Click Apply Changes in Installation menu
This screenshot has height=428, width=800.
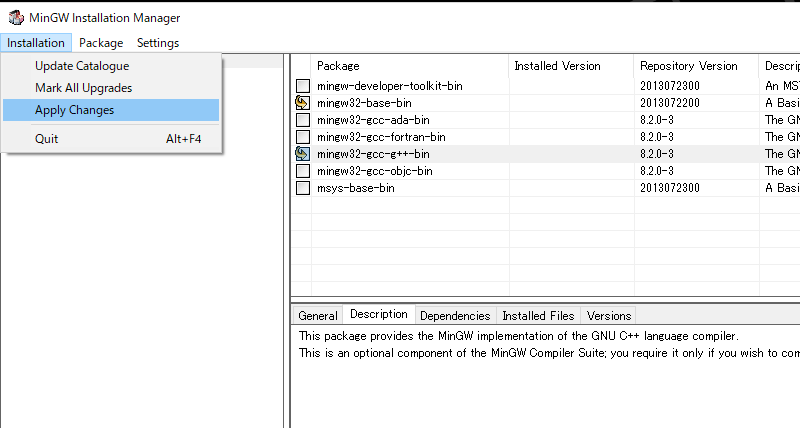coord(111,110)
